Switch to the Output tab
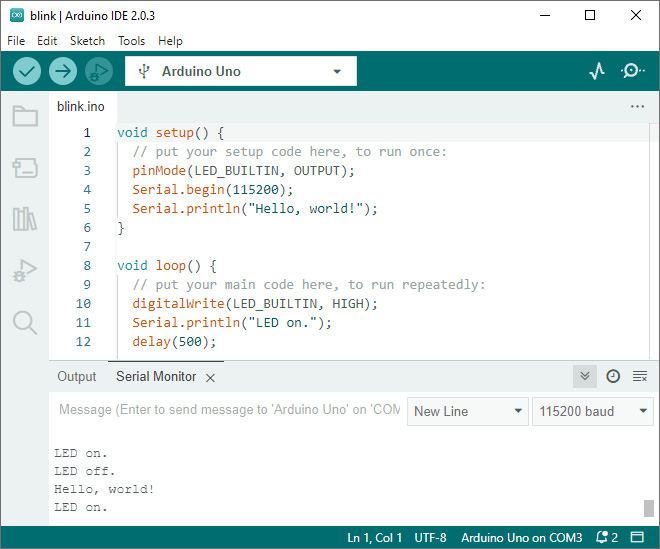This screenshot has height=549, width=660. tap(77, 376)
